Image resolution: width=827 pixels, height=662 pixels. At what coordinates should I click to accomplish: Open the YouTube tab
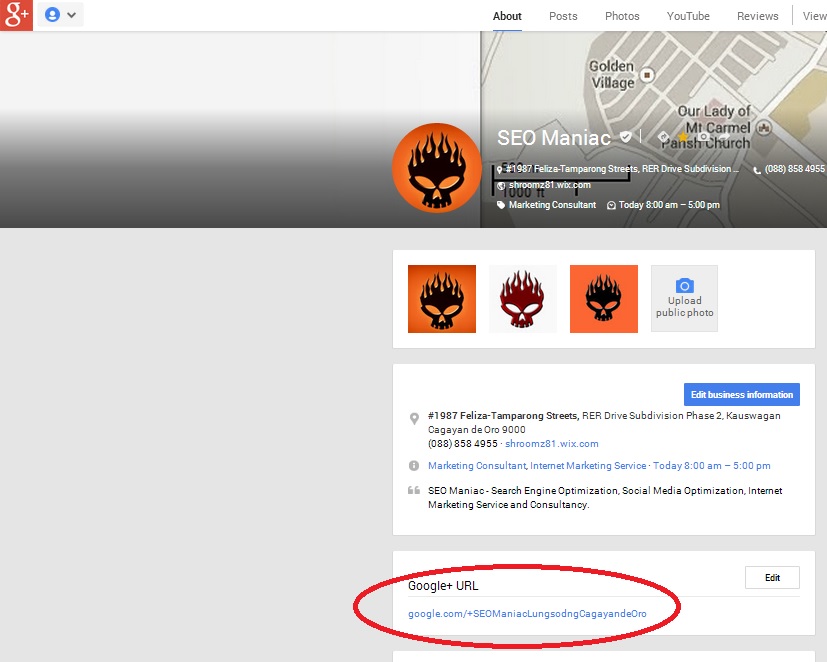pyautogui.click(x=687, y=16)
